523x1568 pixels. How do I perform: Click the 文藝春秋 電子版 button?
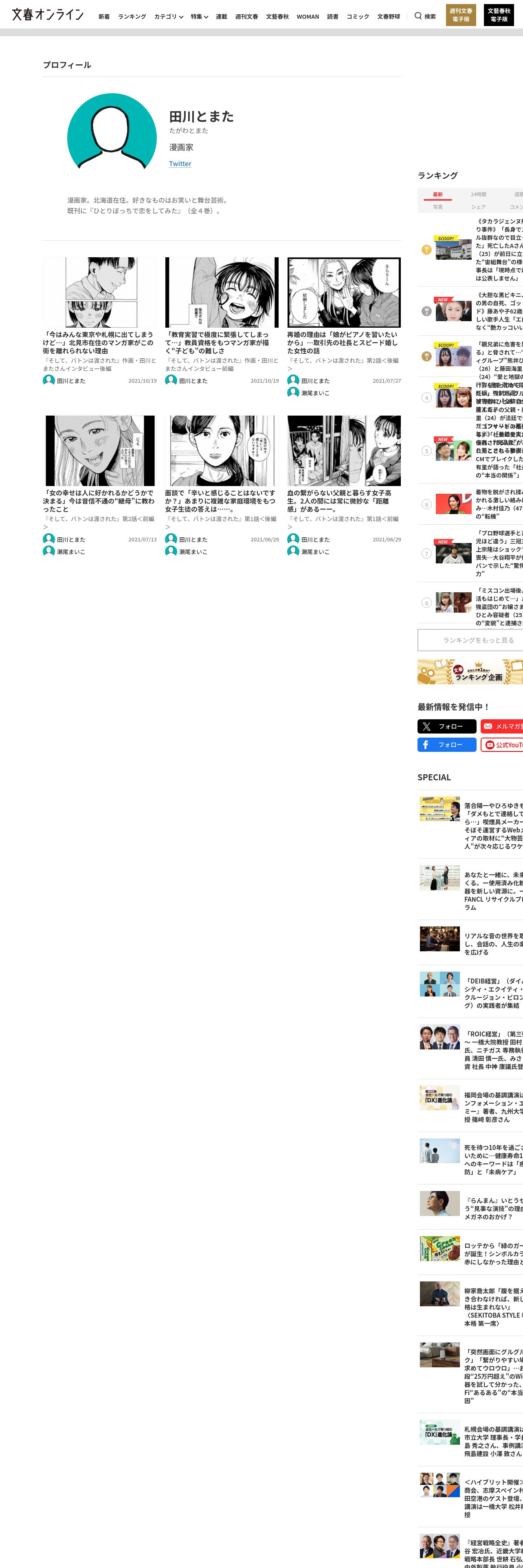click(499, 15)
